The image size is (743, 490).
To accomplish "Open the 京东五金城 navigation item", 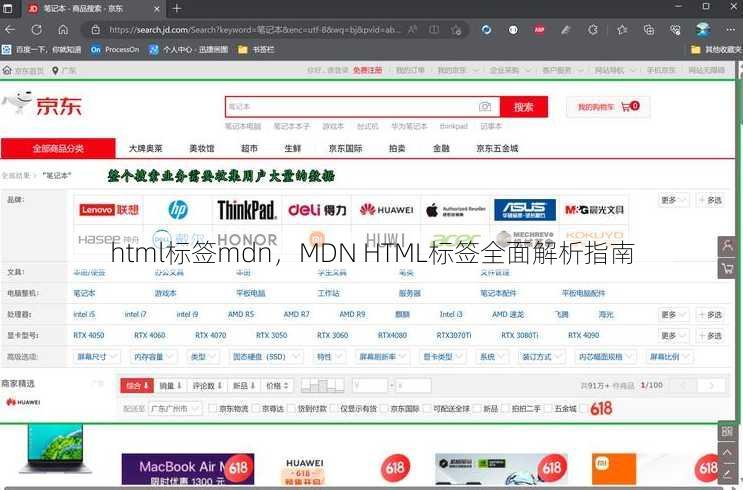I will (497, 148).
